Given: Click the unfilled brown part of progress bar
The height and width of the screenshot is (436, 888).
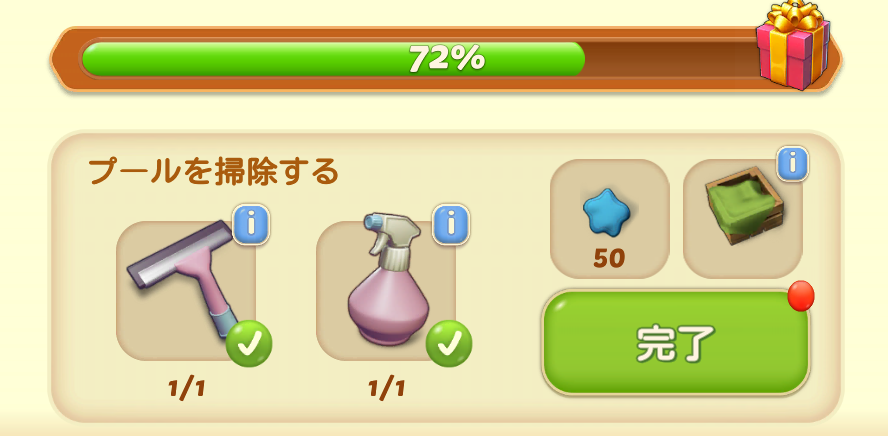Looking at the screenshot, I should tap(671, 58).
